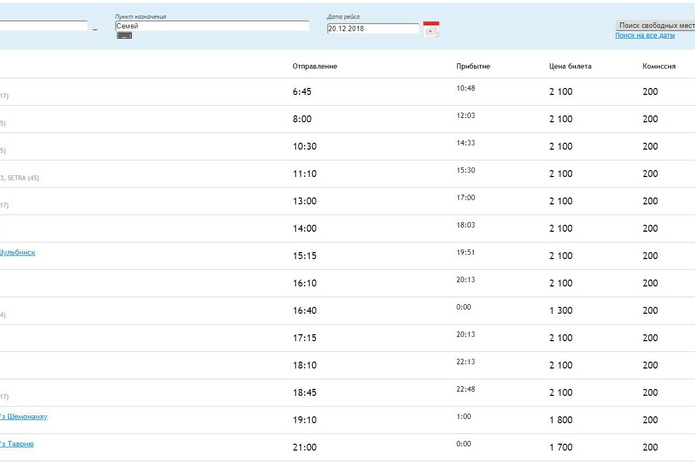Click the destination field containing Семей
This screenshot has height=464, width=695.
(212, 26)
